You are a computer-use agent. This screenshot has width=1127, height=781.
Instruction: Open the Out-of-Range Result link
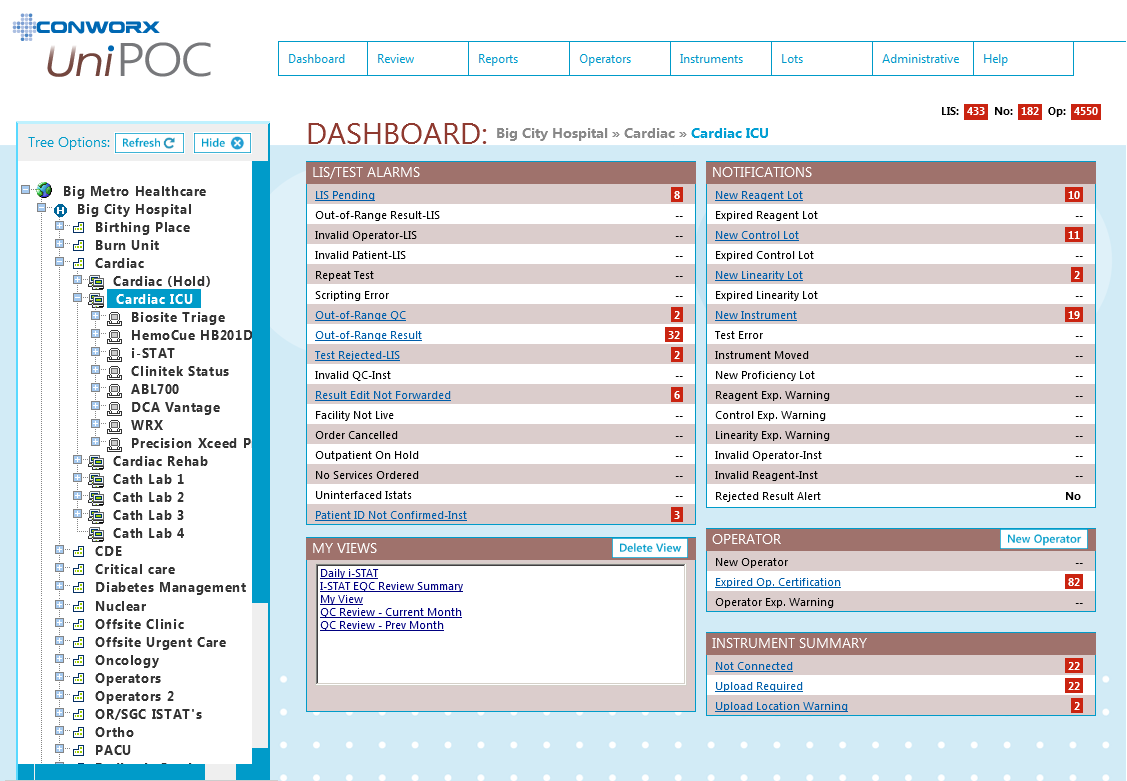pos(368,335)
